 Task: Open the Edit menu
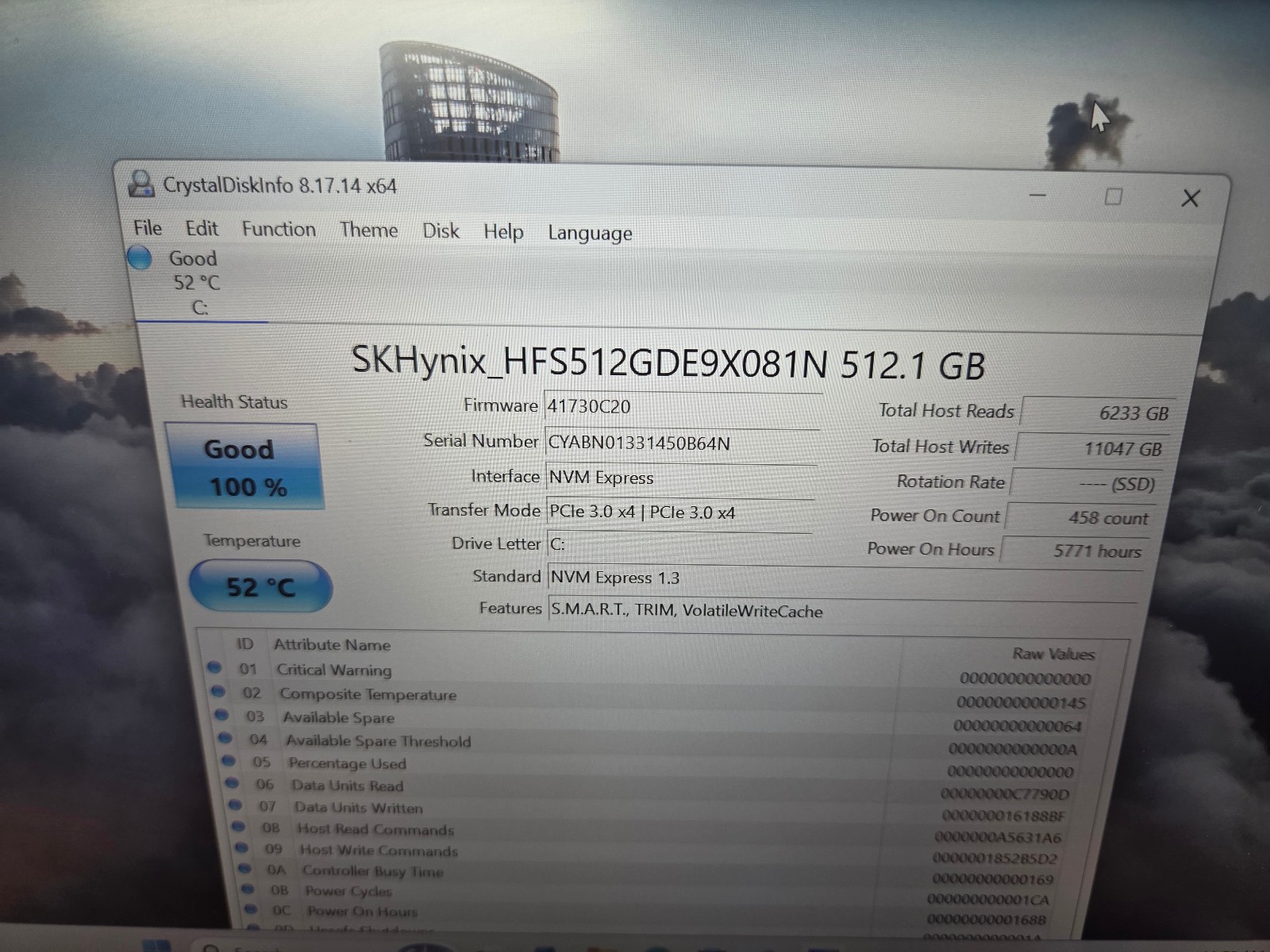[202, 228]
